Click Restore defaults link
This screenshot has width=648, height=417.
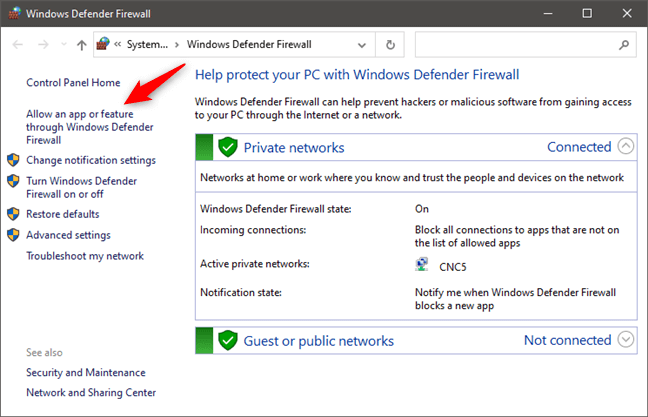[63, 214]
